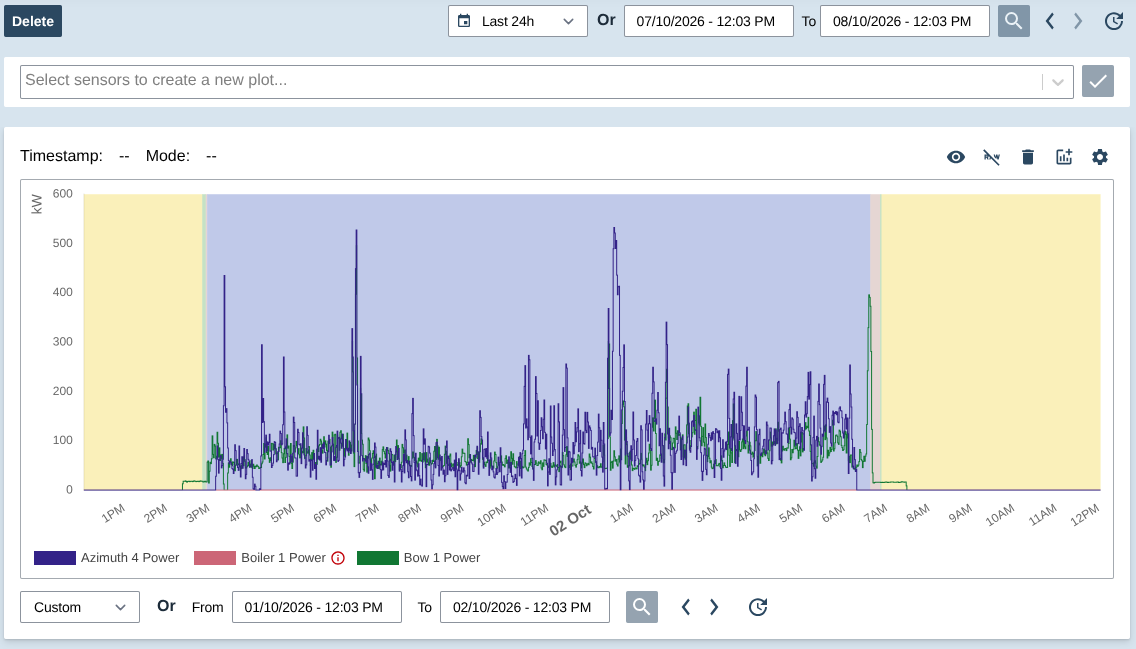Click Boiler 1 Power legend label

tap(283, 558)
